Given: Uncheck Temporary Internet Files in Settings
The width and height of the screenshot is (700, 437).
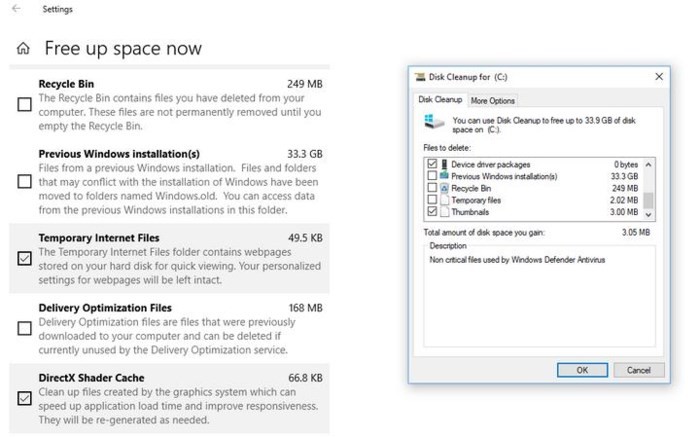Looking at the screenshot, I should [x=24, y=259].
